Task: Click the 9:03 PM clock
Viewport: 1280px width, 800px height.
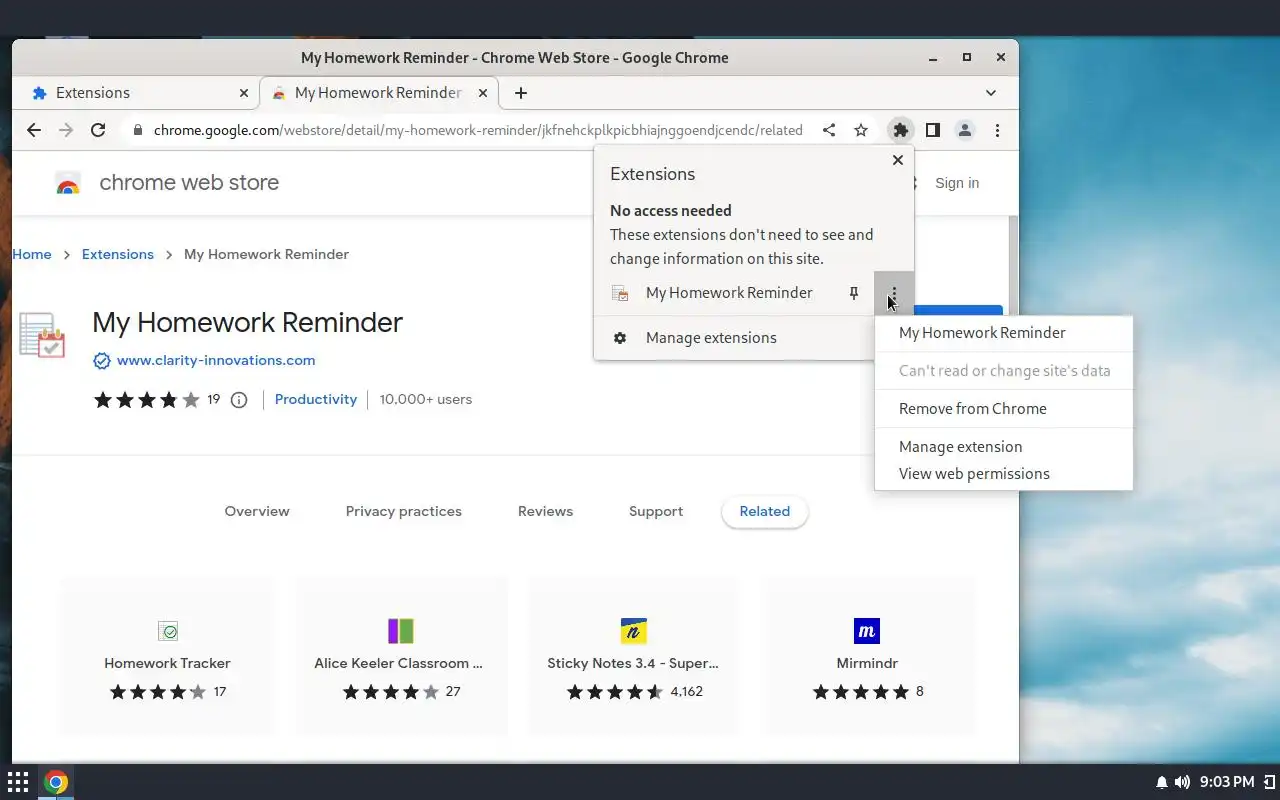Action: [1227, 782]
